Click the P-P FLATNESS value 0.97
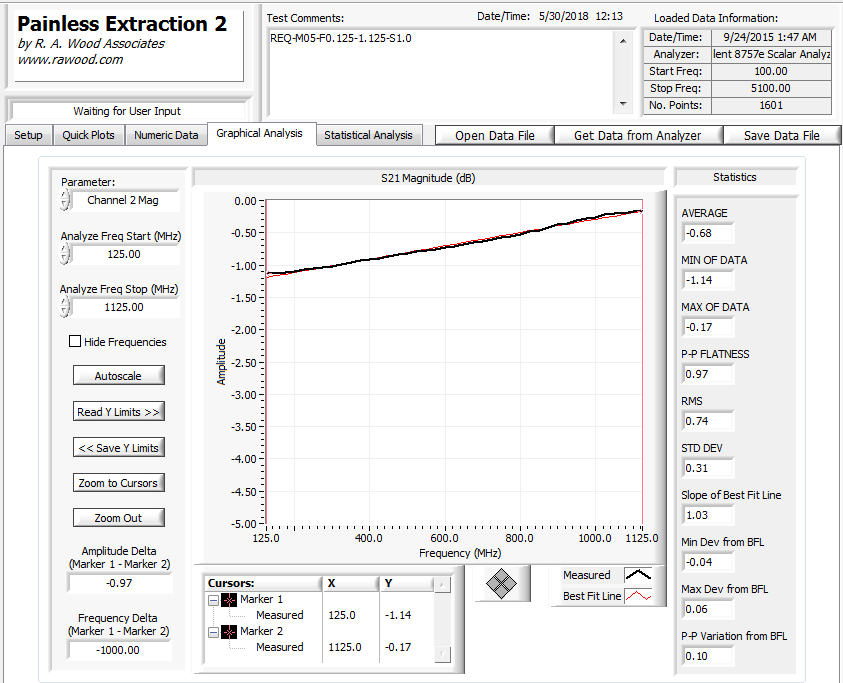The width and height of the screenshot is (843, 683). [x=708, y=374]
